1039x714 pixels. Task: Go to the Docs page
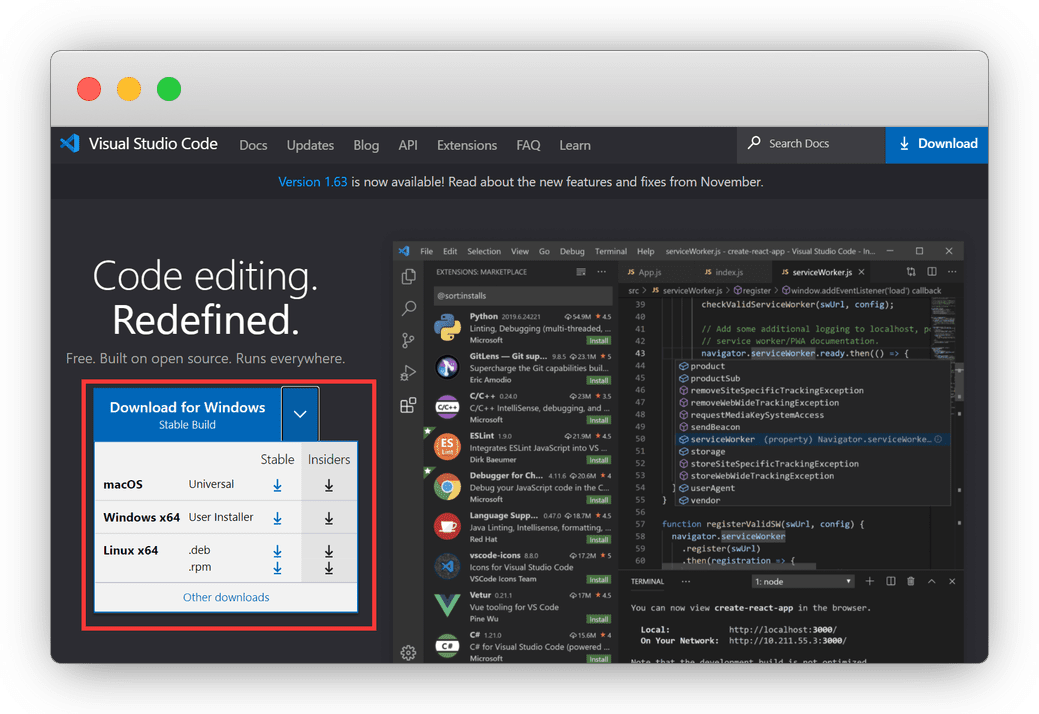(253, 145)
